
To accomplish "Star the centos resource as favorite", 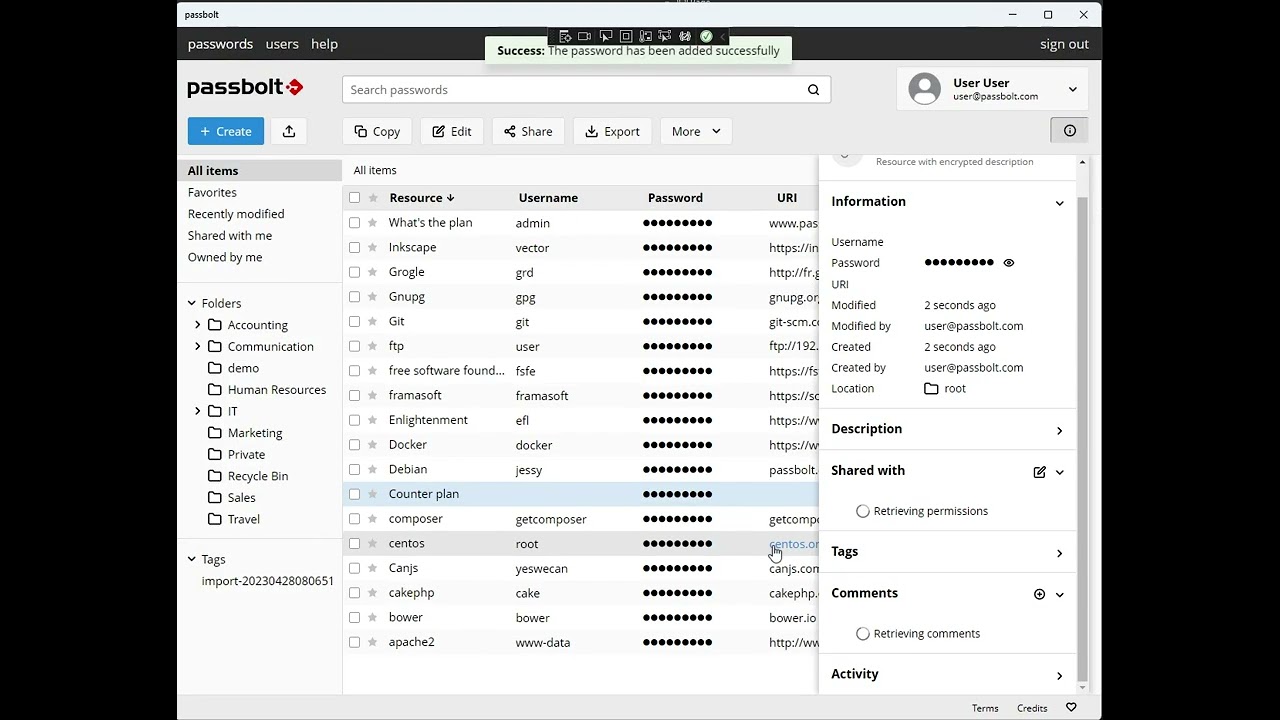I will [373, 544].
